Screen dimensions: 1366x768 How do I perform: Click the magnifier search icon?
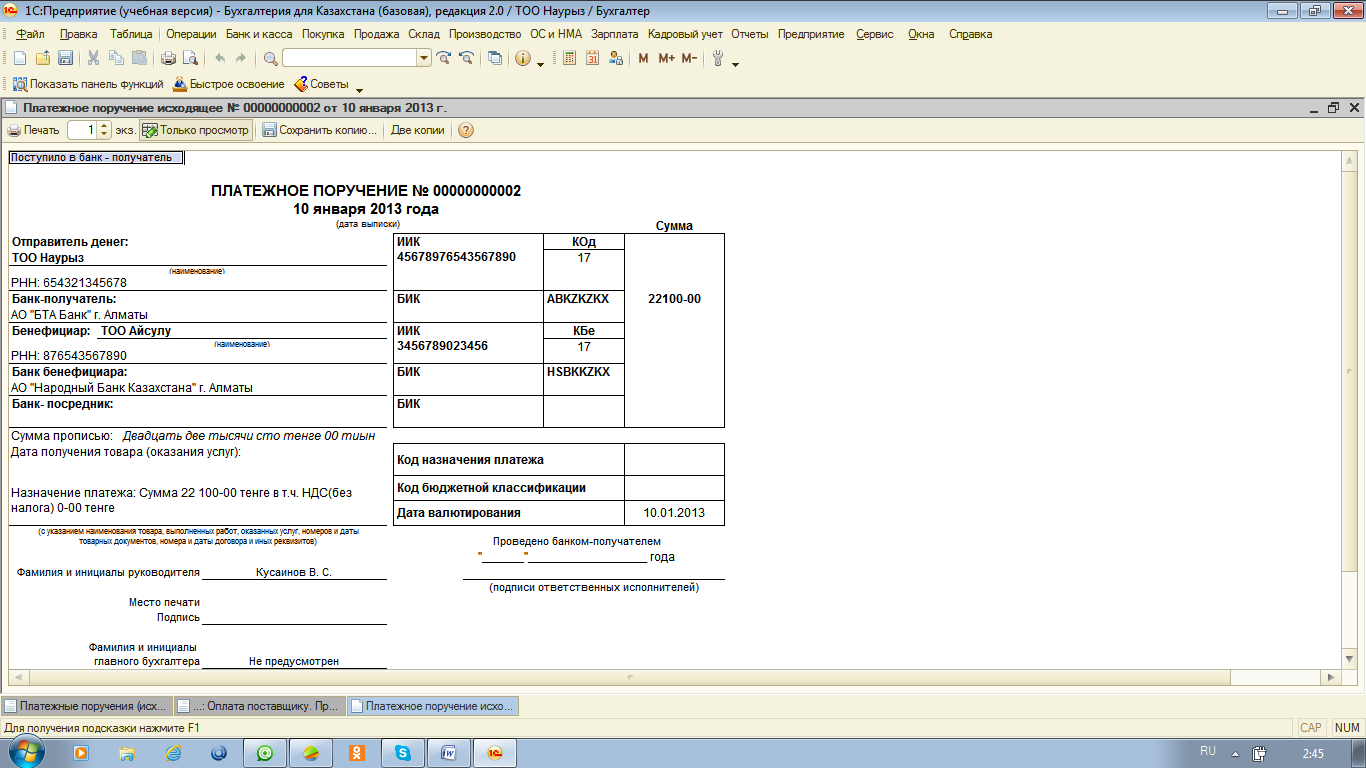click(x=270, y=58)
